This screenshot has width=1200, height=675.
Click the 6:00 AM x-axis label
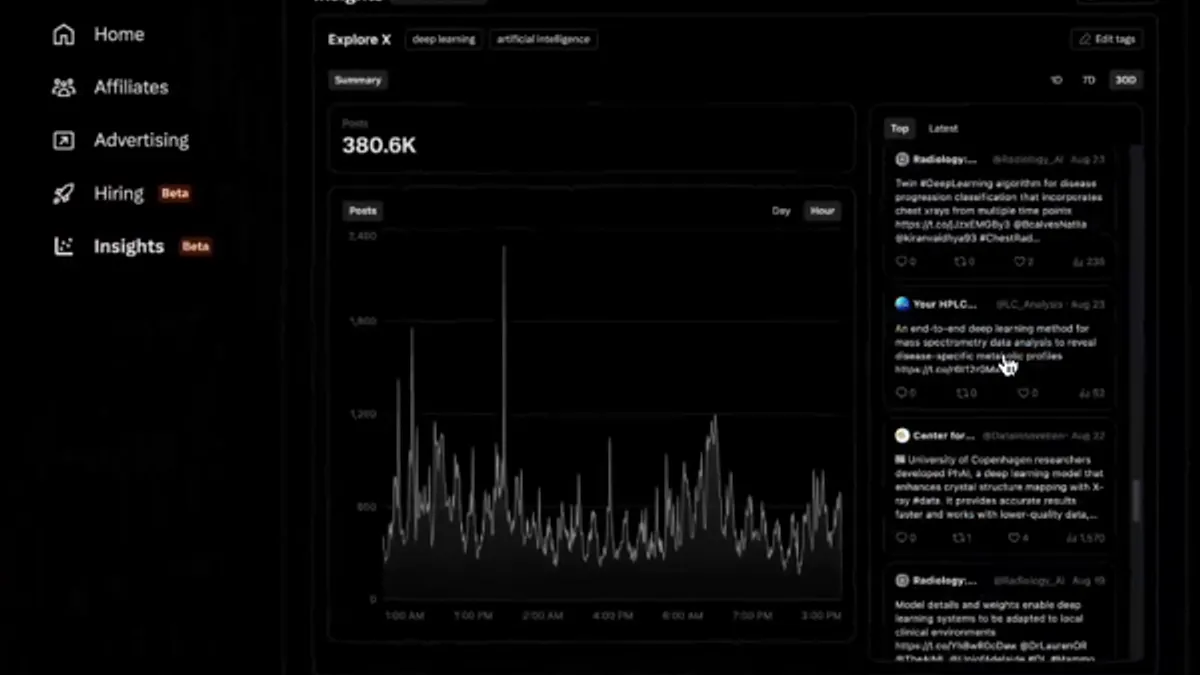point(683,616)
